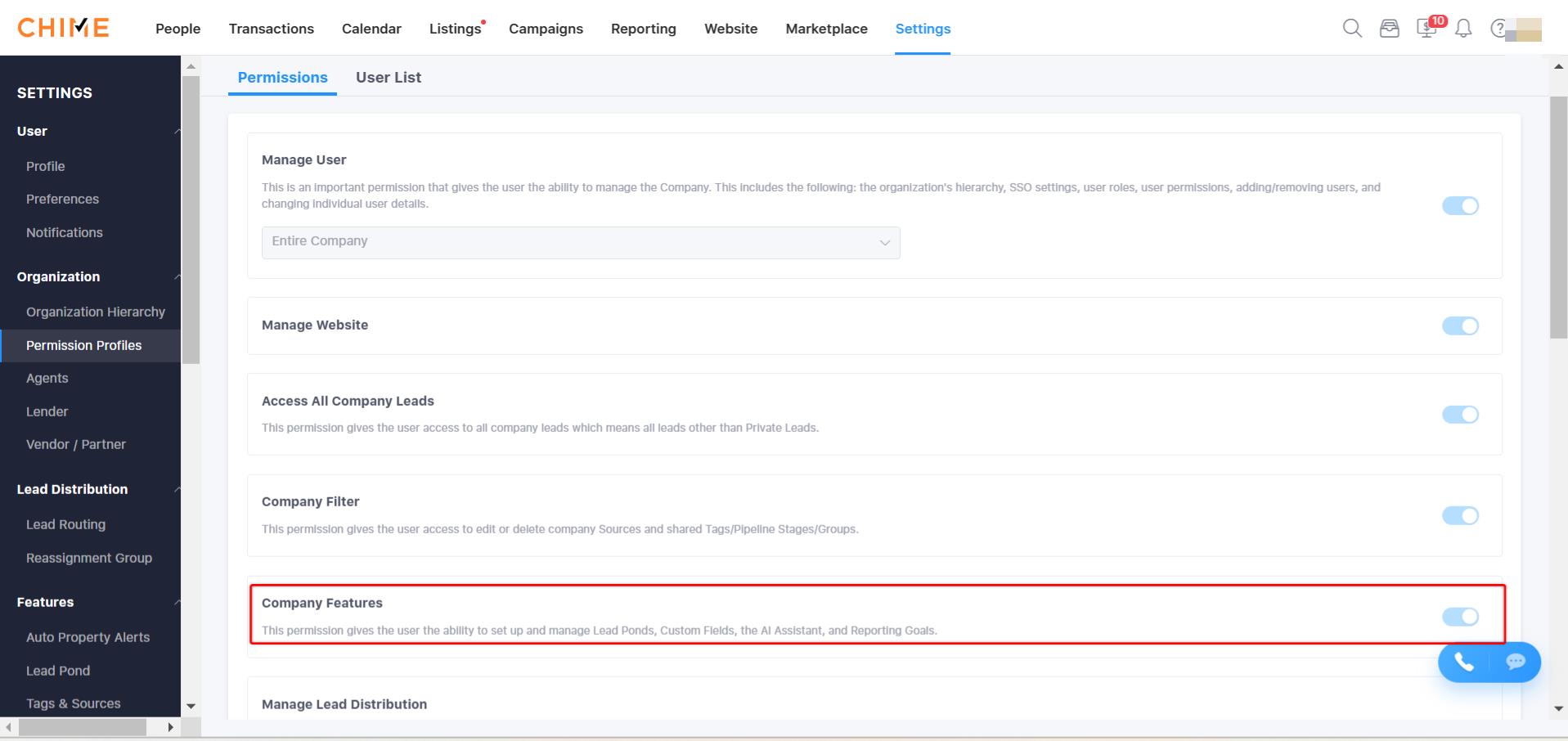
Task: Click the sidebar horizontal scroll left arrow
Action: point(9,727)
